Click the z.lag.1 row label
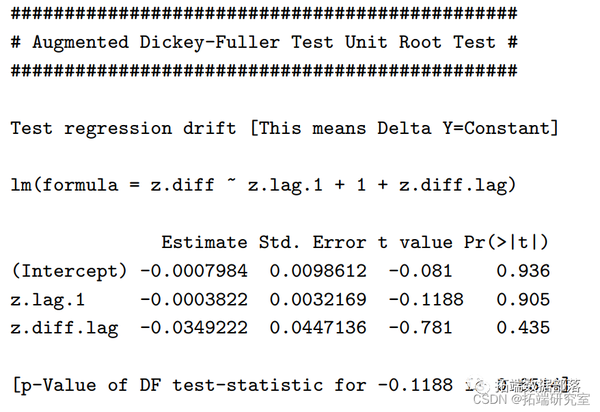600x412 pixels. point(48,299)
